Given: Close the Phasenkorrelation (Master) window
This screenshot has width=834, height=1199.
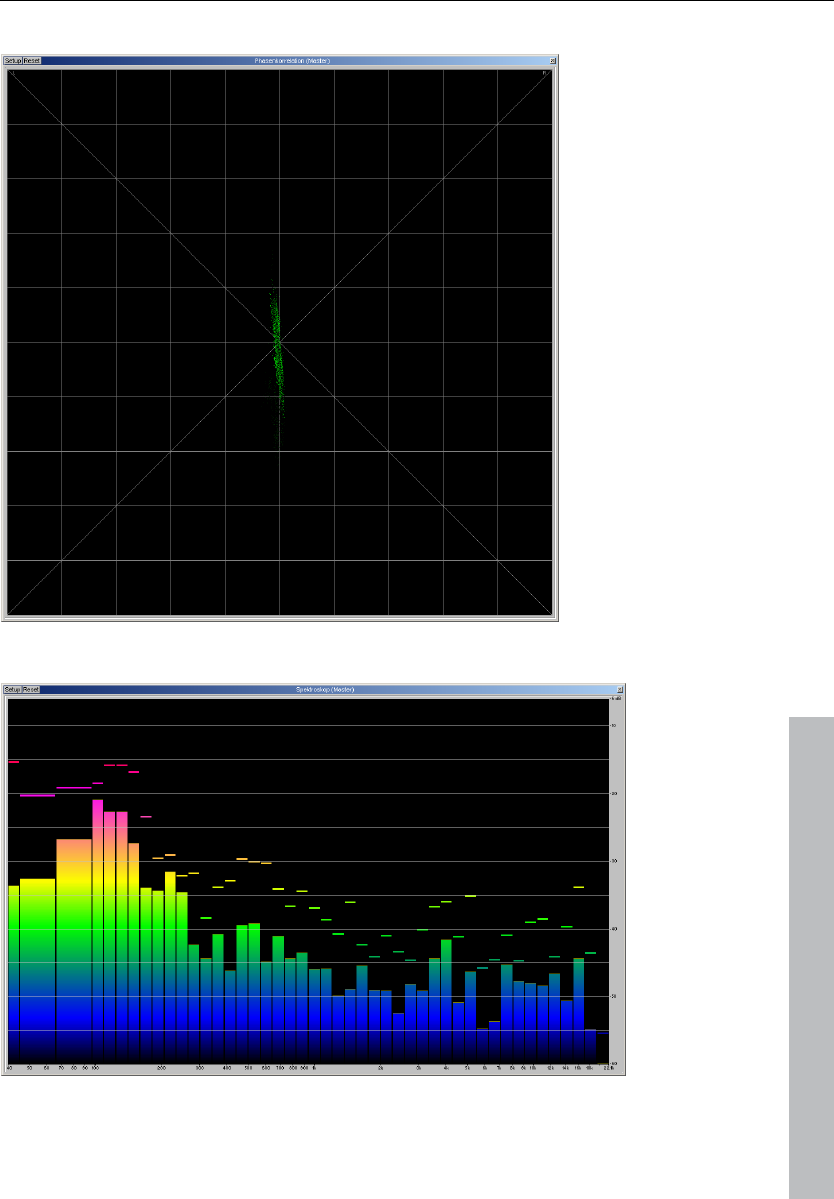Looking at the screenshot, I should [553, 60].
